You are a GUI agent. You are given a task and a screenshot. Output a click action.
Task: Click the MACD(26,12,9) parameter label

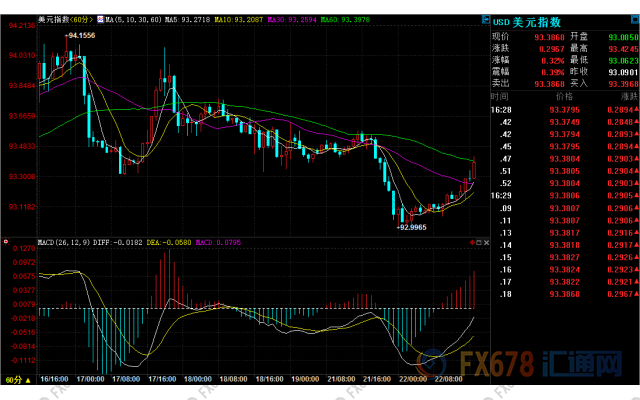click(x=64, y=242)
